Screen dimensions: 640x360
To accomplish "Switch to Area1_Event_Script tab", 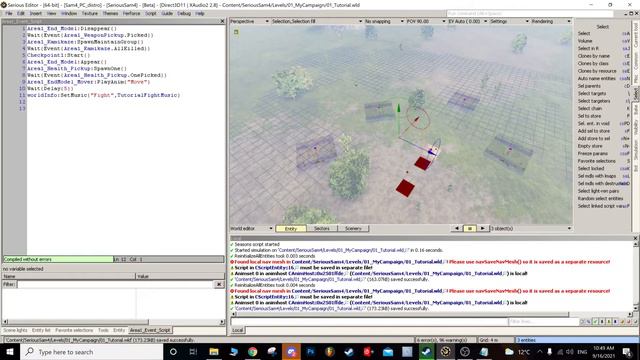I will click(150, 330).
